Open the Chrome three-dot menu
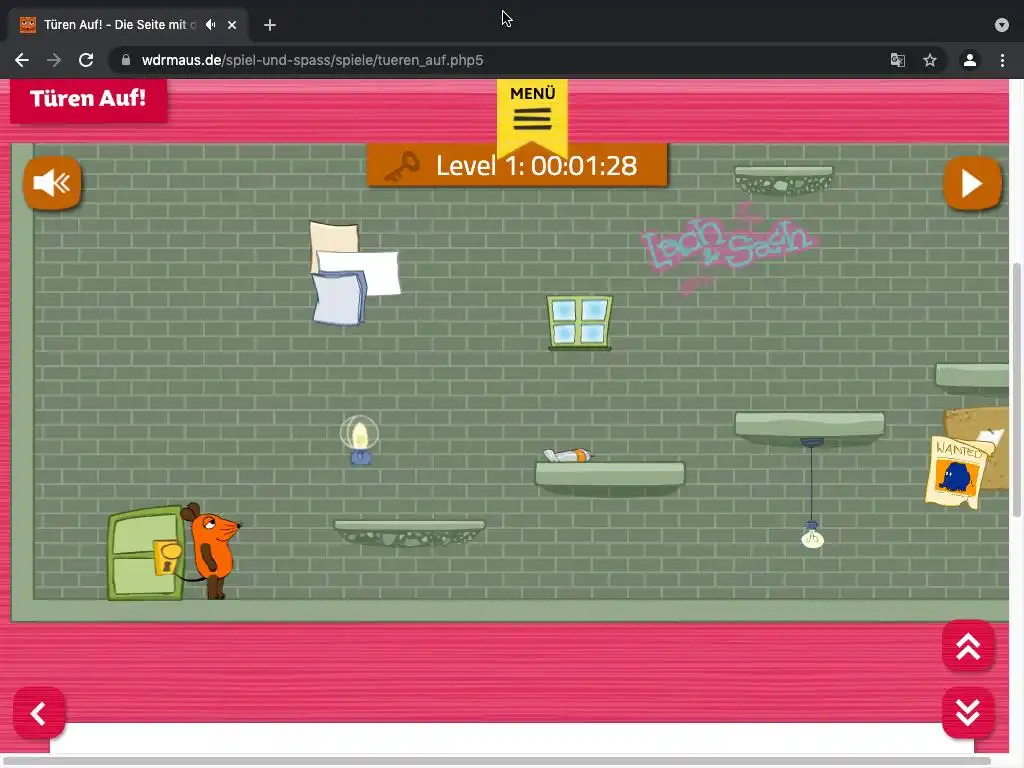The height and width of the screenshot is (768, 1024). (x=1002, y=60)
